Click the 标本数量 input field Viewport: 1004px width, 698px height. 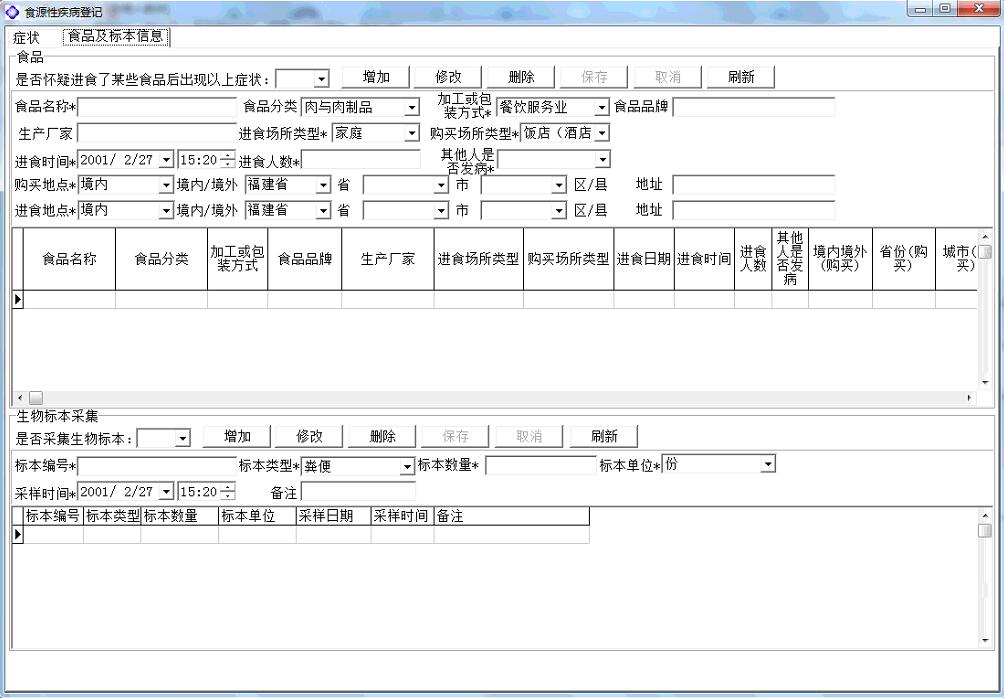pyautogui.click(x=541, y=466)
